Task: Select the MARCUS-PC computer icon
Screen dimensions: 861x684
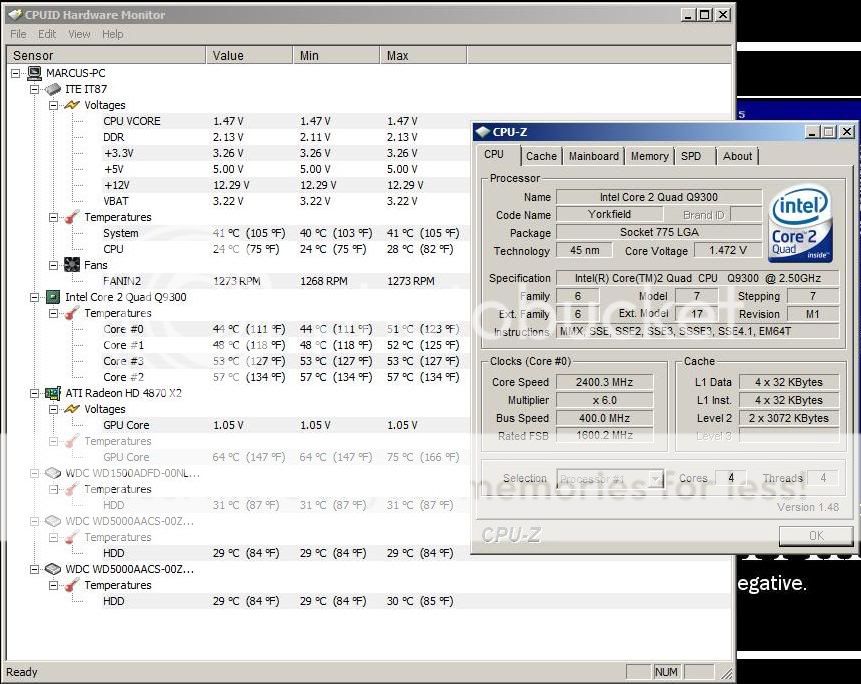Action: [x=36, y=73]
